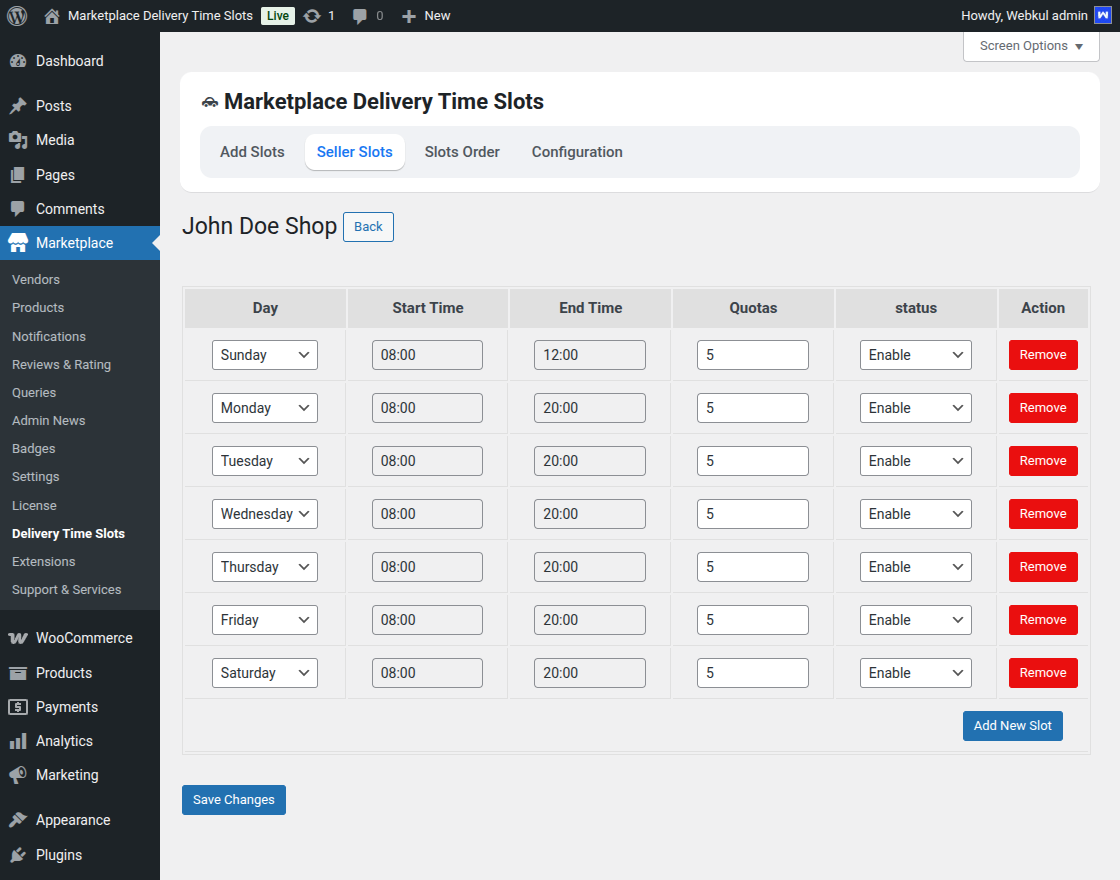The height and width of the screenshot is (880, 1120).
Task: Open the comments bubble icon in the admin bar
Action: point(360,16)
